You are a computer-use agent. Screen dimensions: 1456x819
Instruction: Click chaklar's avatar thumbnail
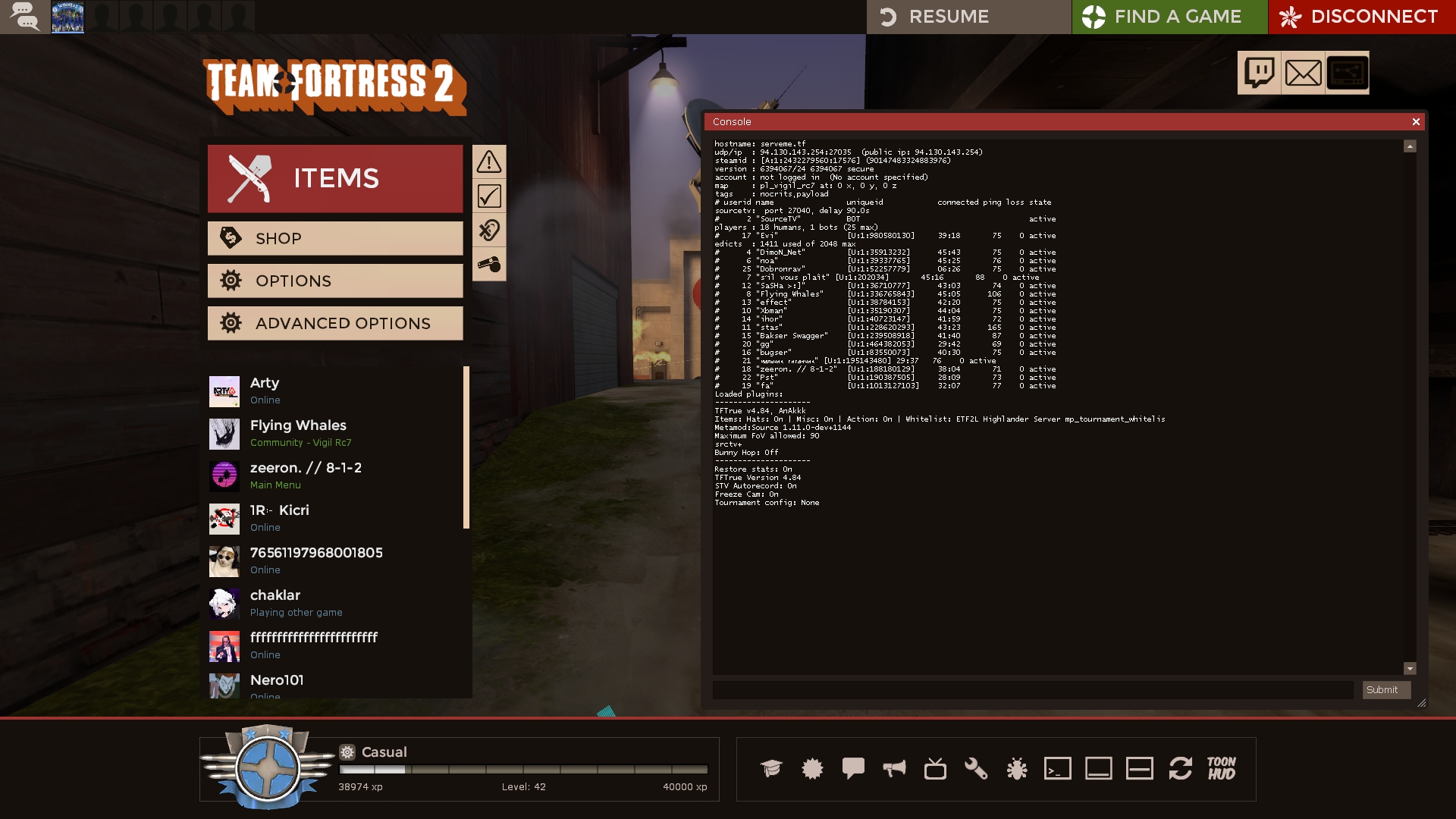click(224, 604)
